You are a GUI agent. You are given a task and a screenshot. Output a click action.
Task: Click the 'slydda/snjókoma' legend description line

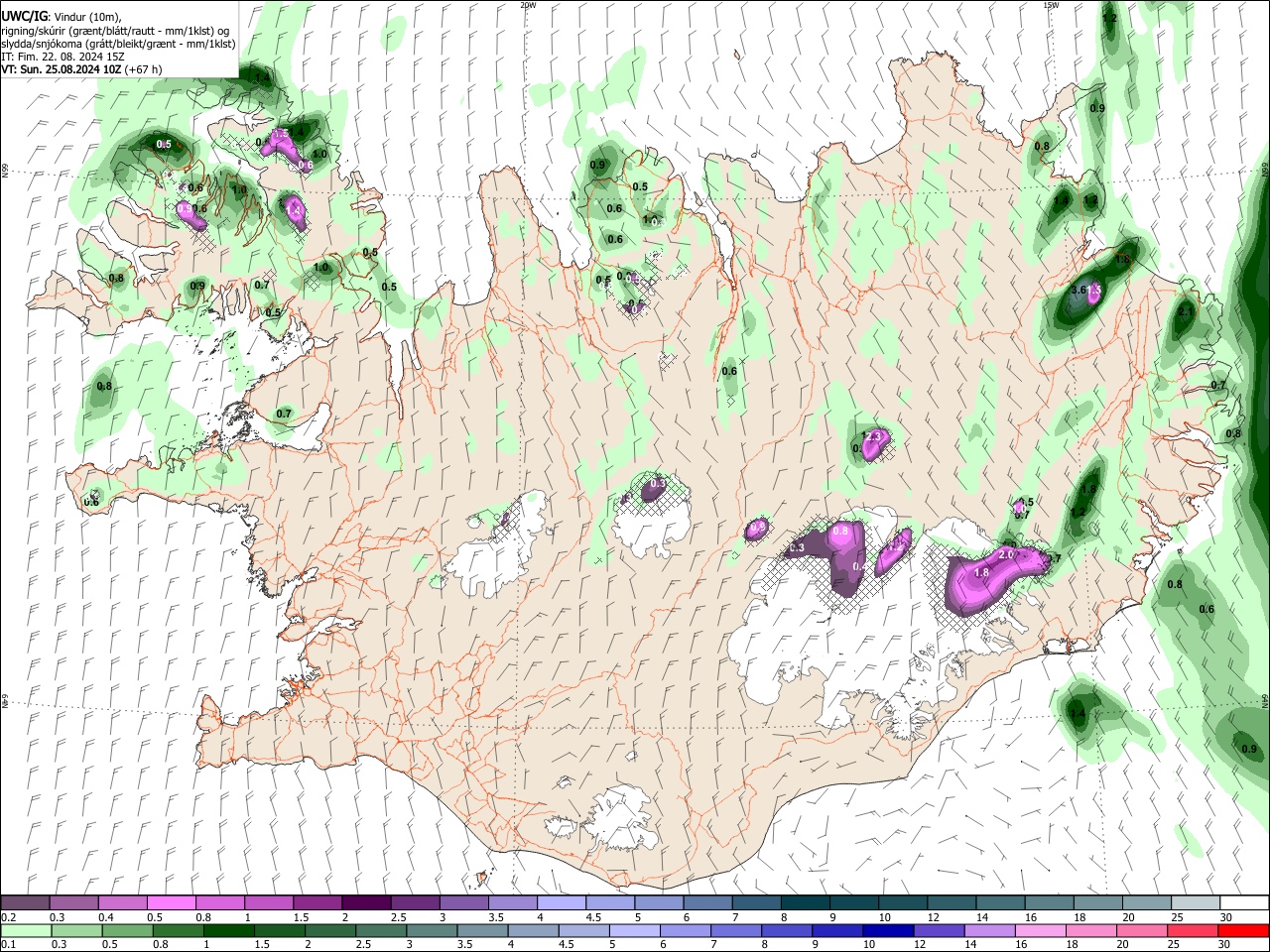pyautogui.click(x=118, y=44)
